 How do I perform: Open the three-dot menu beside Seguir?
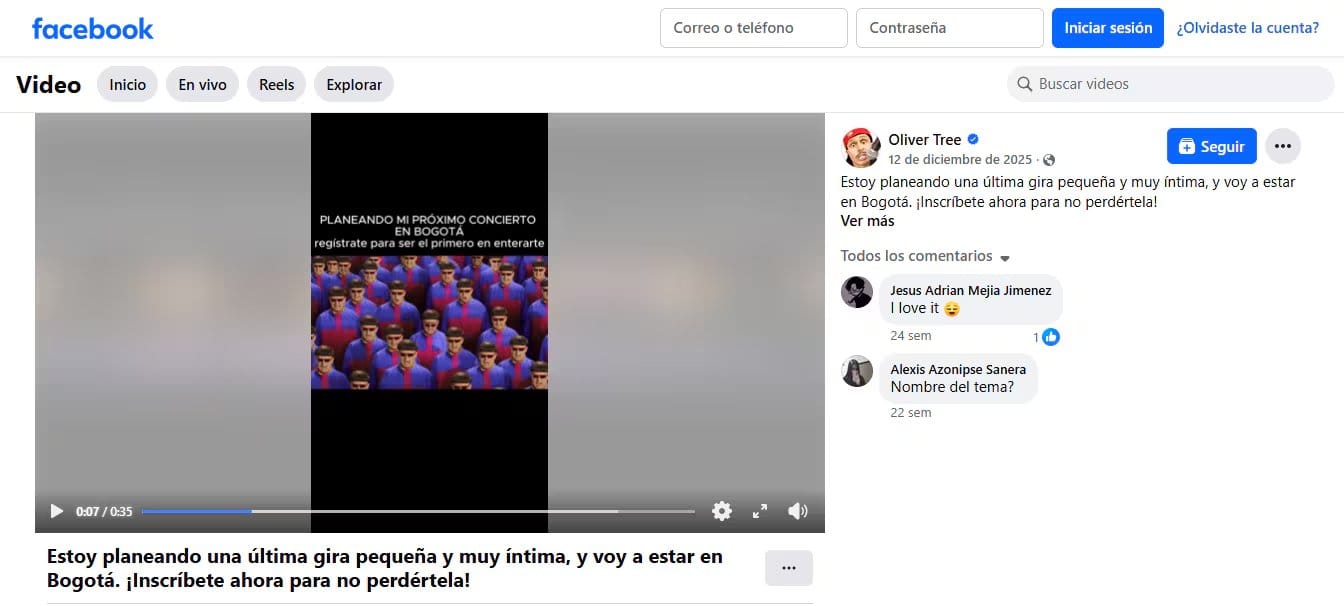click(1283, 146)
